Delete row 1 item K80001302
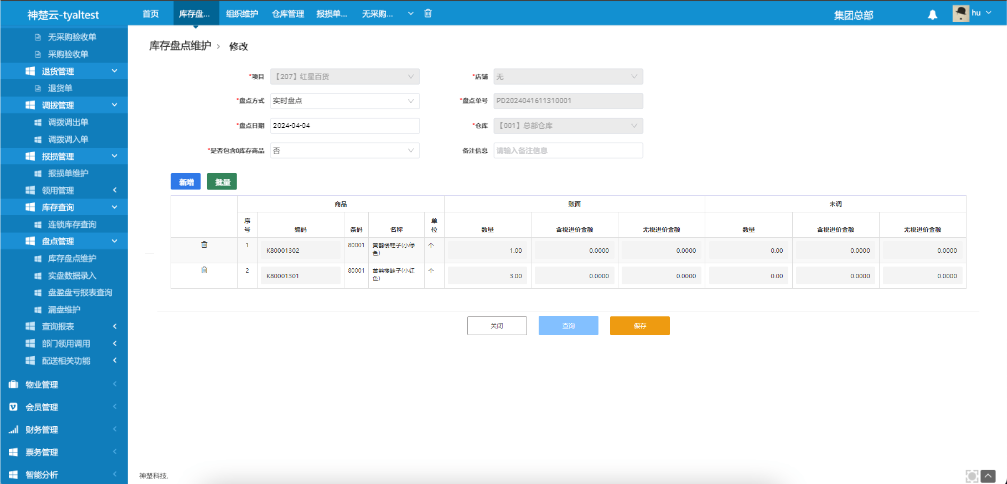1007x484 pixels. pyautogui.click(x=204, y=244)
